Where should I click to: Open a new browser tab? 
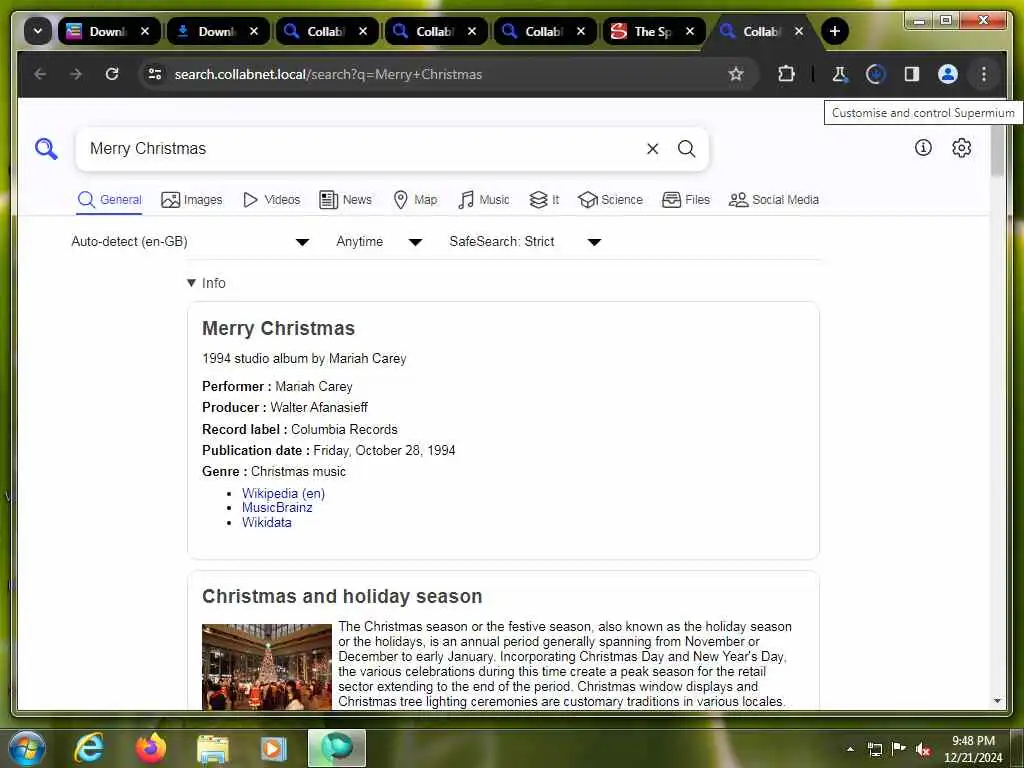point(834,31)
